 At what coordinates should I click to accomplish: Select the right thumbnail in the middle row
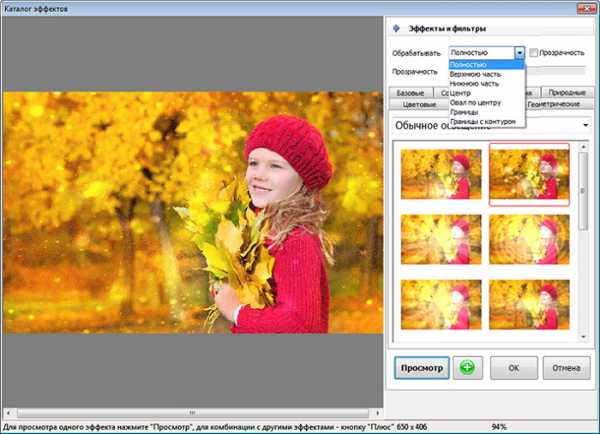pos(529,239)
